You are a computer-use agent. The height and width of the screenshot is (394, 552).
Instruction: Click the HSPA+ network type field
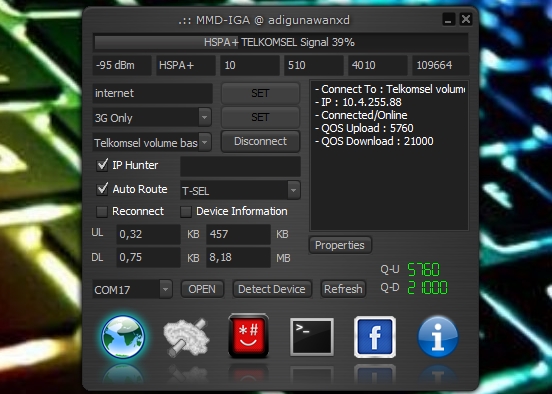(186, 65)
